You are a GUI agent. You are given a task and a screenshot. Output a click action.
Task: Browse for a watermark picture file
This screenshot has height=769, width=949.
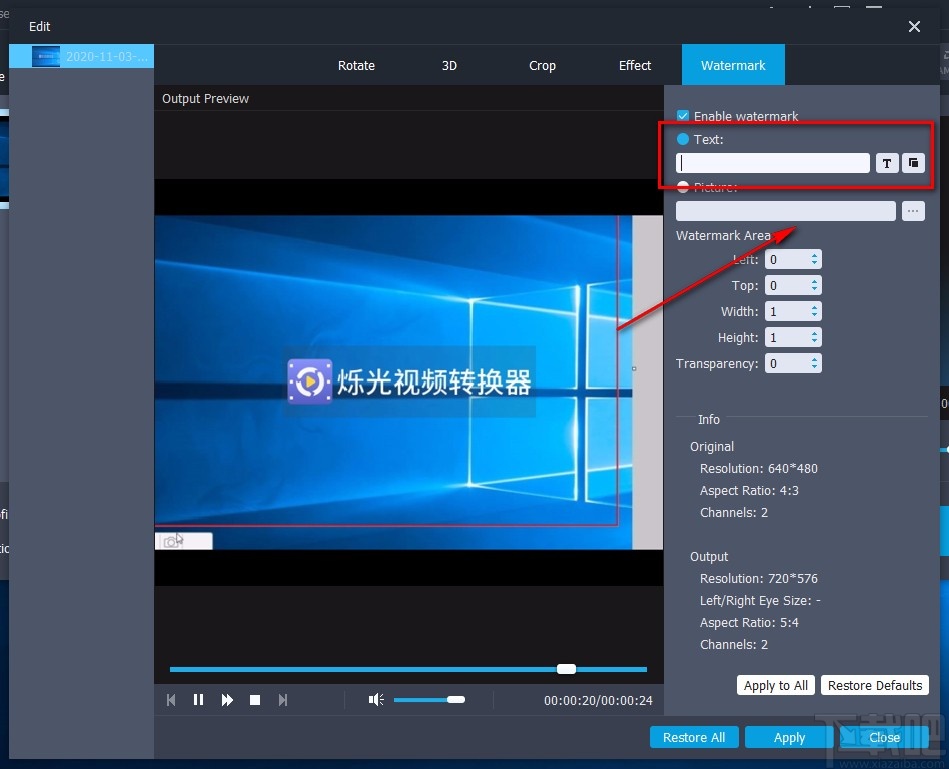913,211
